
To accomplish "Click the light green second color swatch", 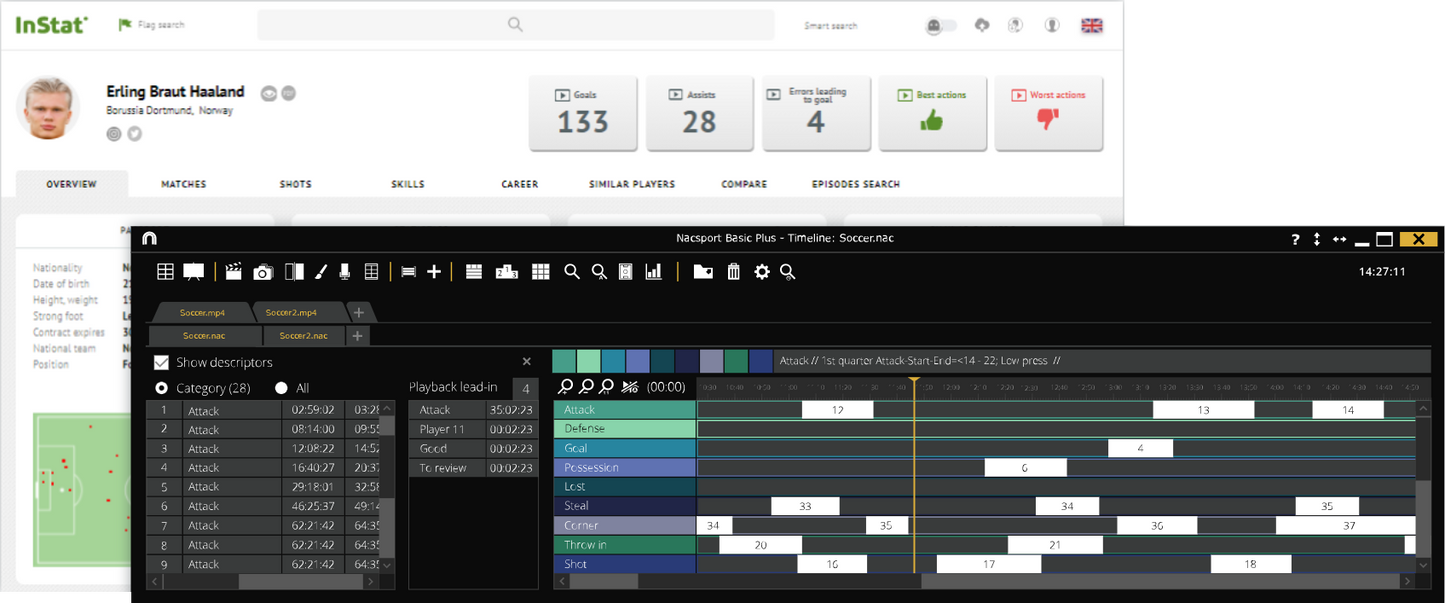I will (589, 361).
